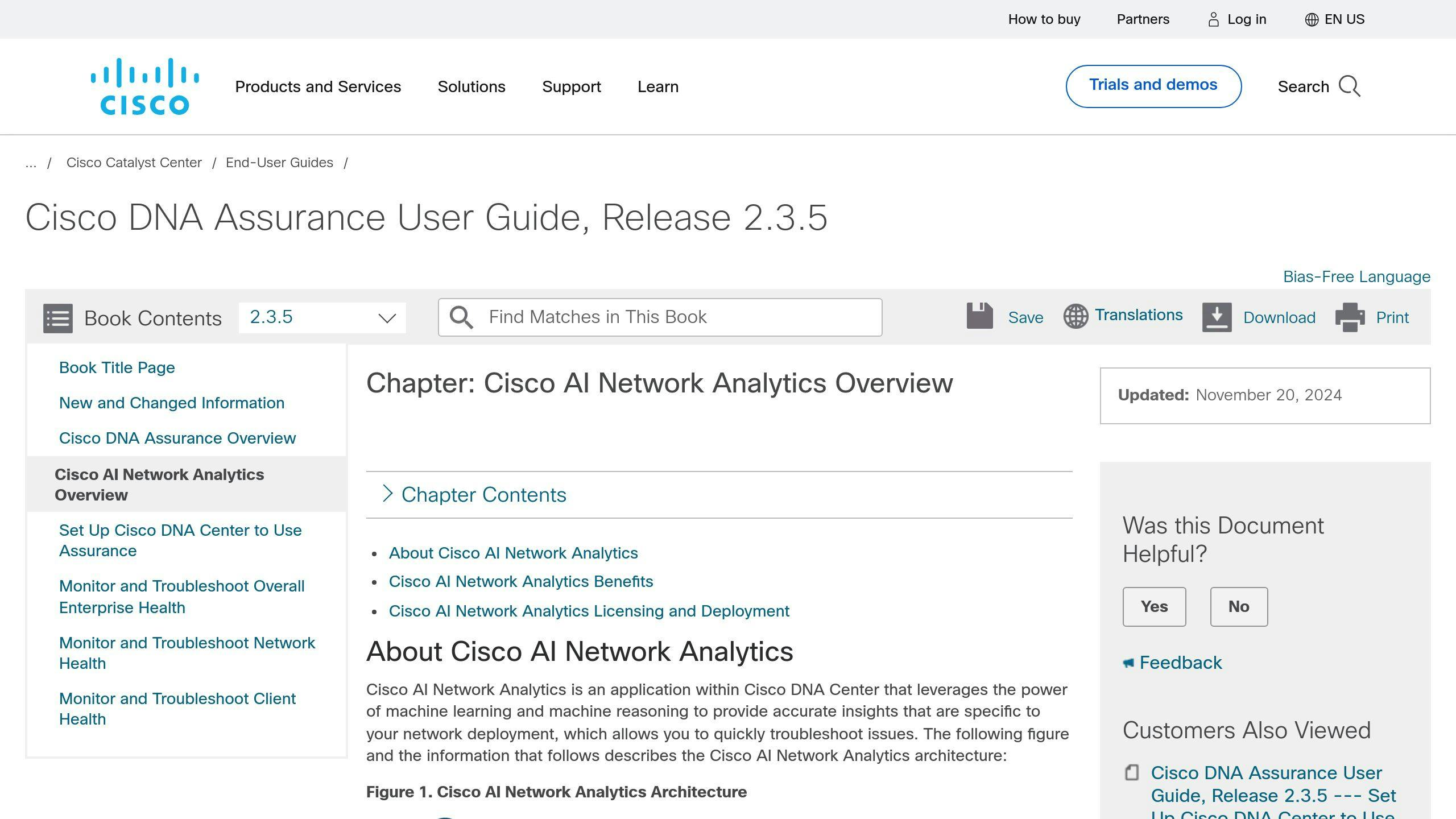Click the Log in text
This screenshot has width=1456, height=819.
(1247, 19)
